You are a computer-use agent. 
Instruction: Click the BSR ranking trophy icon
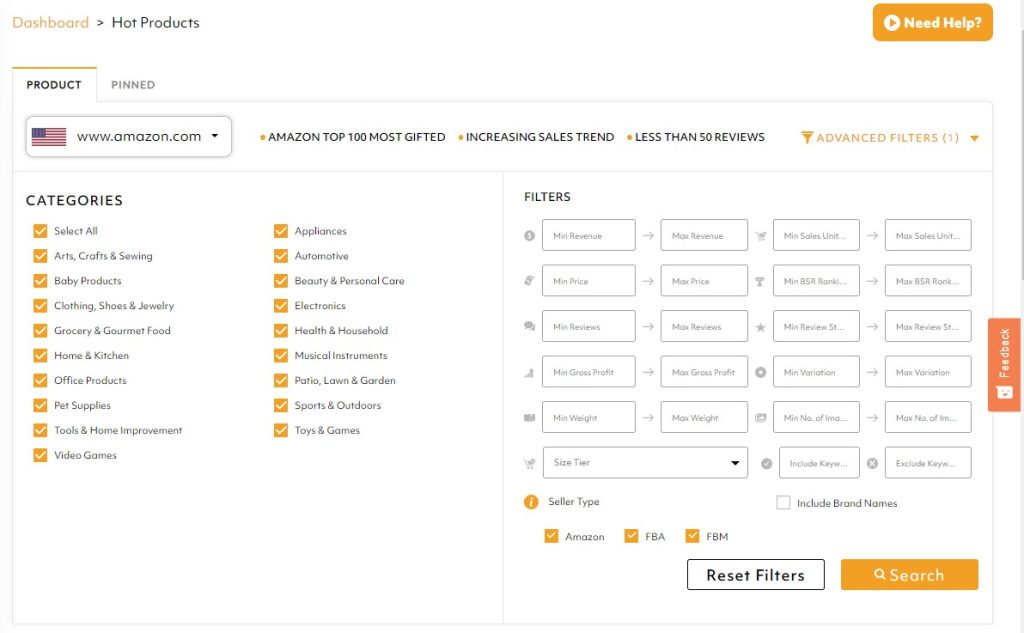coord(760,281)
